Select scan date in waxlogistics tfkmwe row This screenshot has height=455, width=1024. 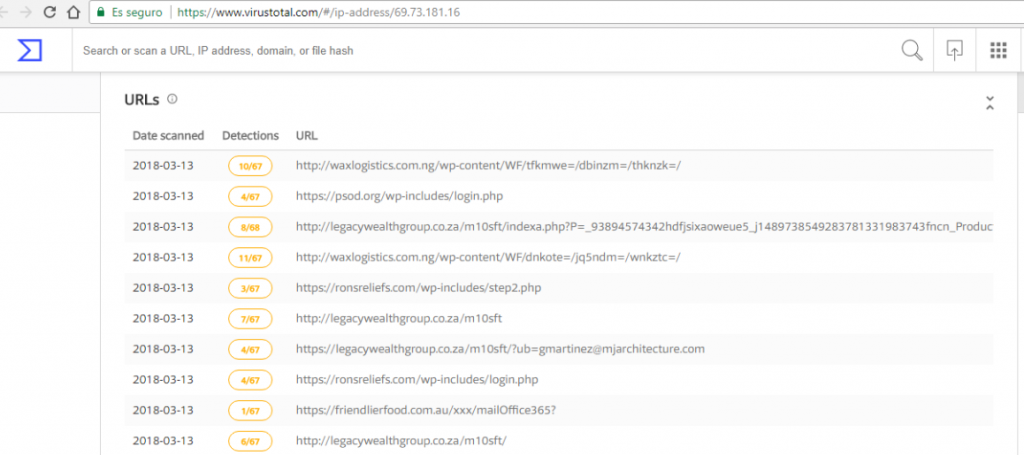[163, 166]
